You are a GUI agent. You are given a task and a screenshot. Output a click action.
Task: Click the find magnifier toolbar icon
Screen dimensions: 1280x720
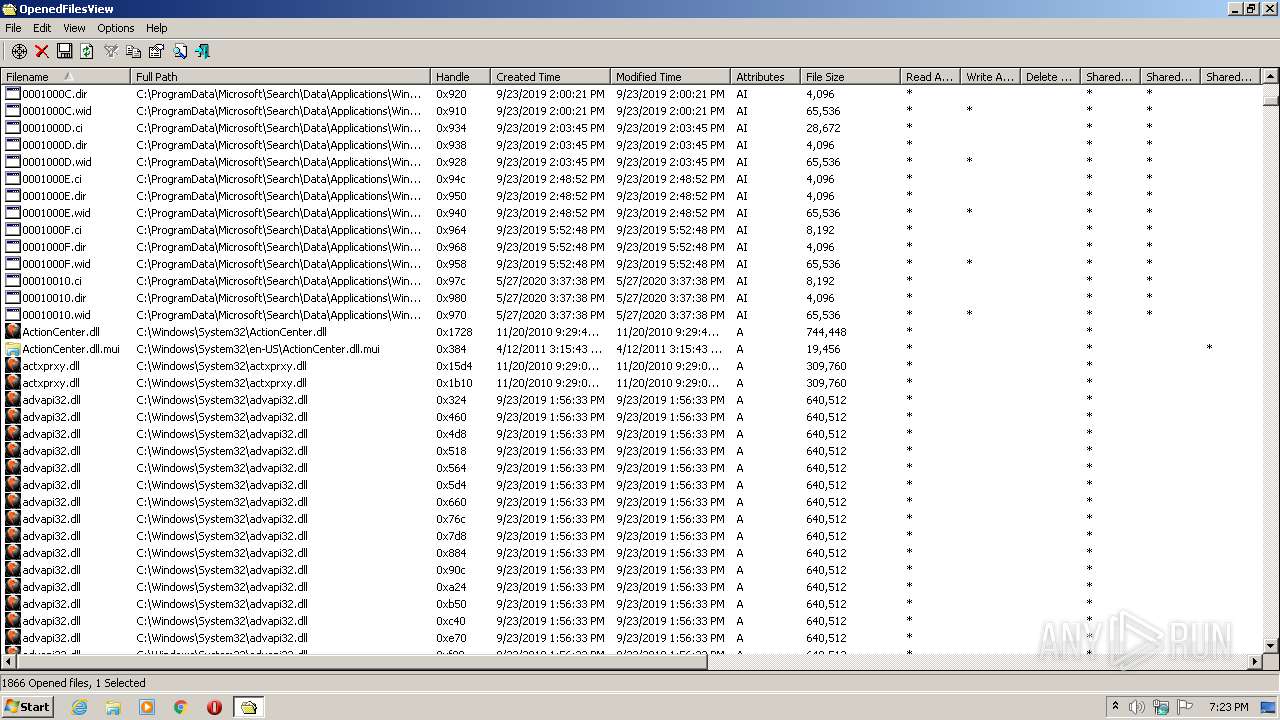180,51
